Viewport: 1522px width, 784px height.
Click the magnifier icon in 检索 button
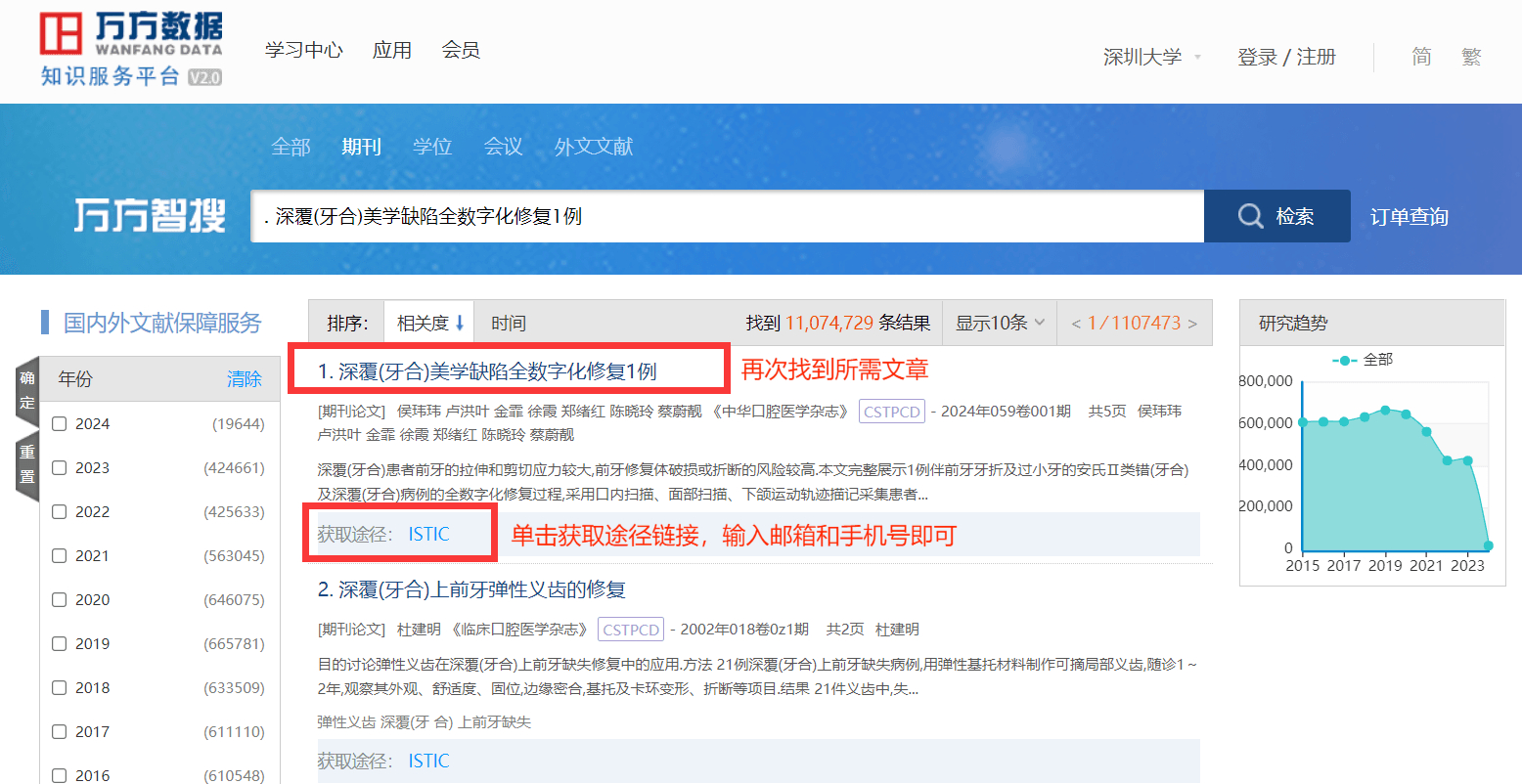click(x=1250, y=216)
